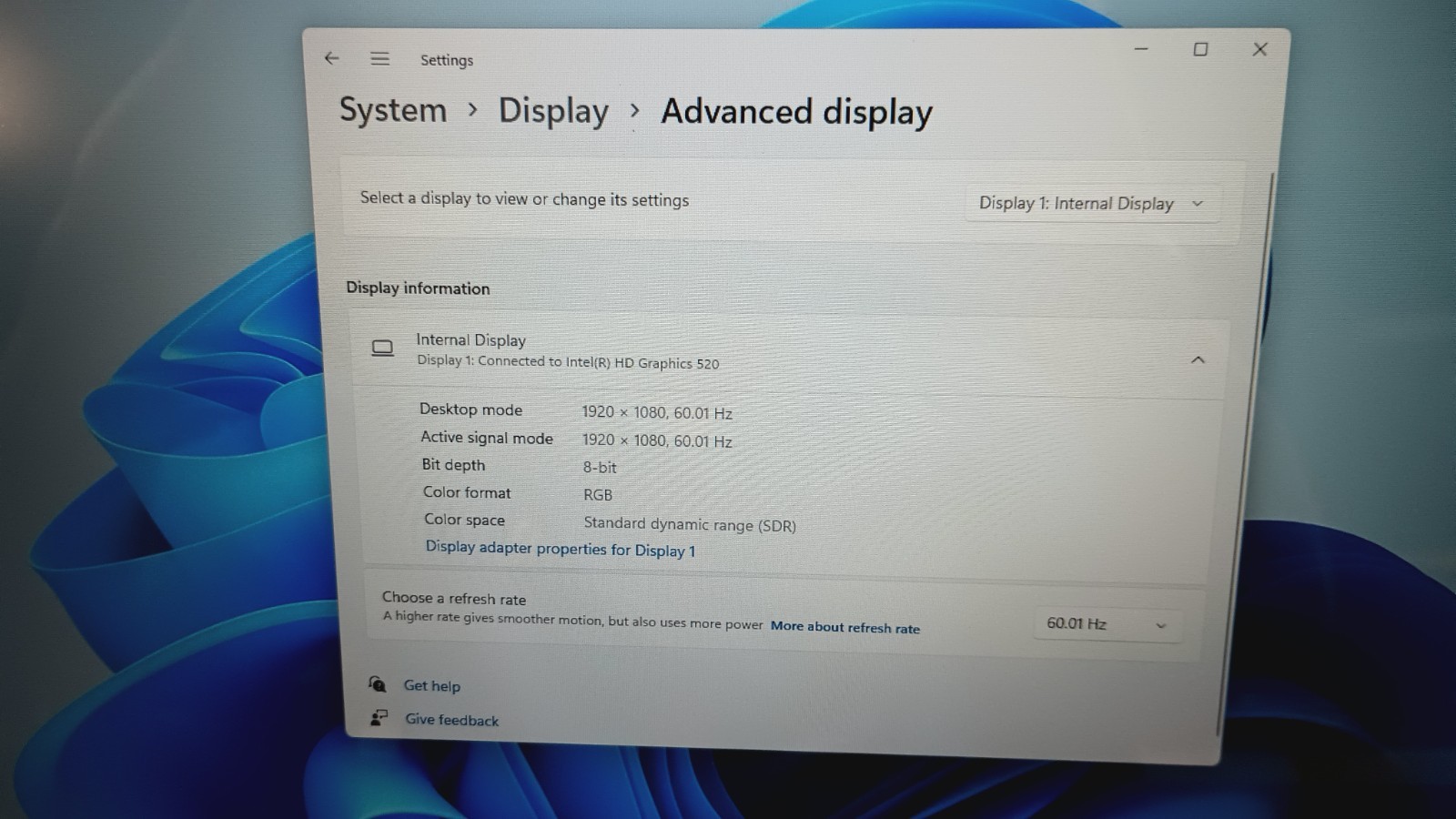Click Select a display to view text

(524, 198)
